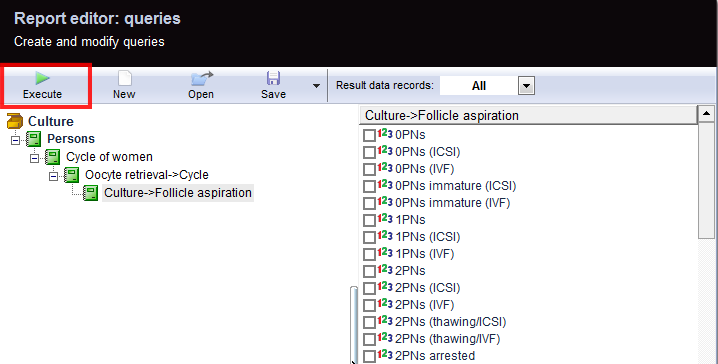
Task: Select Culture->Follicle aspiration tree item
Action: click(x=178, y=193)
